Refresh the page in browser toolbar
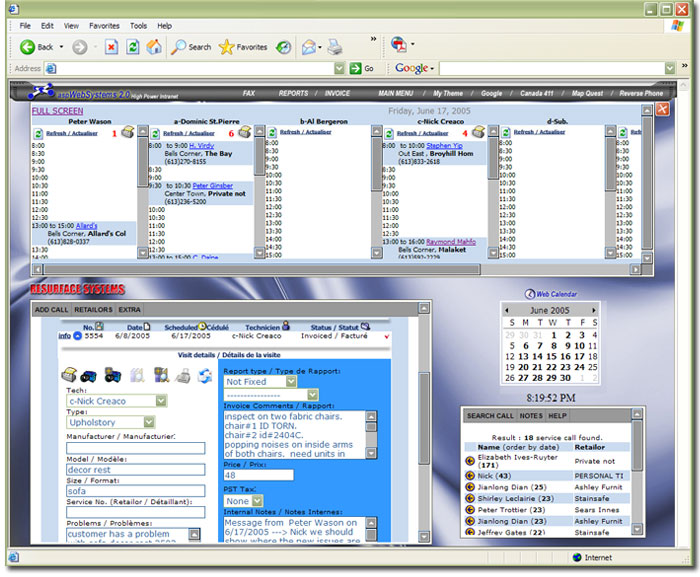Screen dimensions: 700x577 point(133,47)
